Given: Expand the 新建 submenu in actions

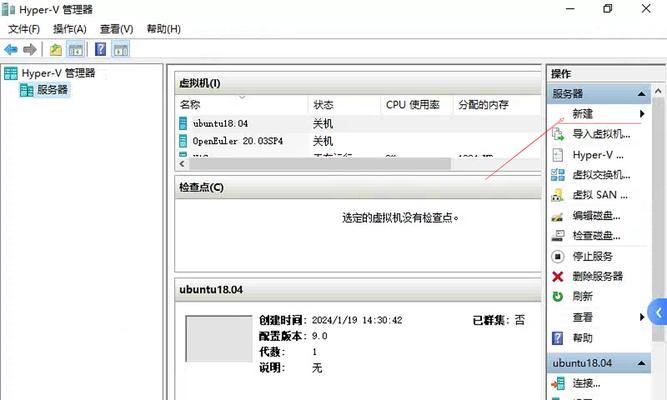Looking at the screenshot, I should [x=599, y=114].
